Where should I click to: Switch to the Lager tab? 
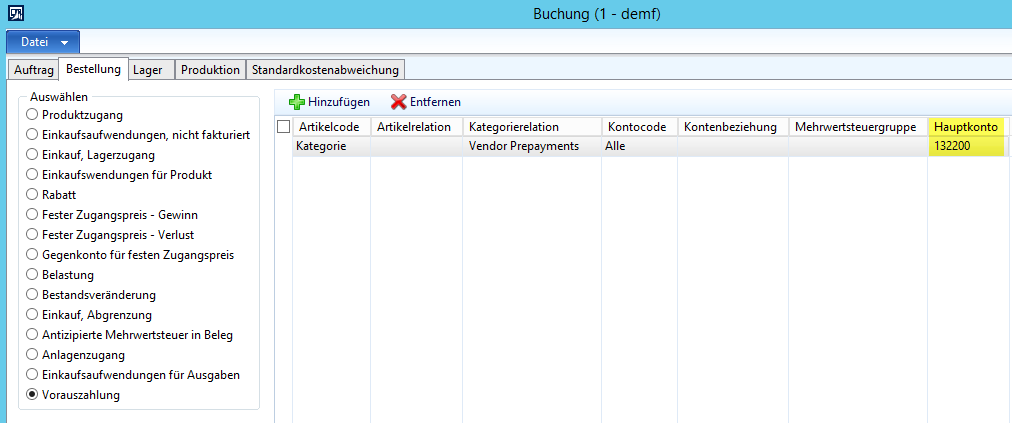pyautogui.click(x=149, y=70)
